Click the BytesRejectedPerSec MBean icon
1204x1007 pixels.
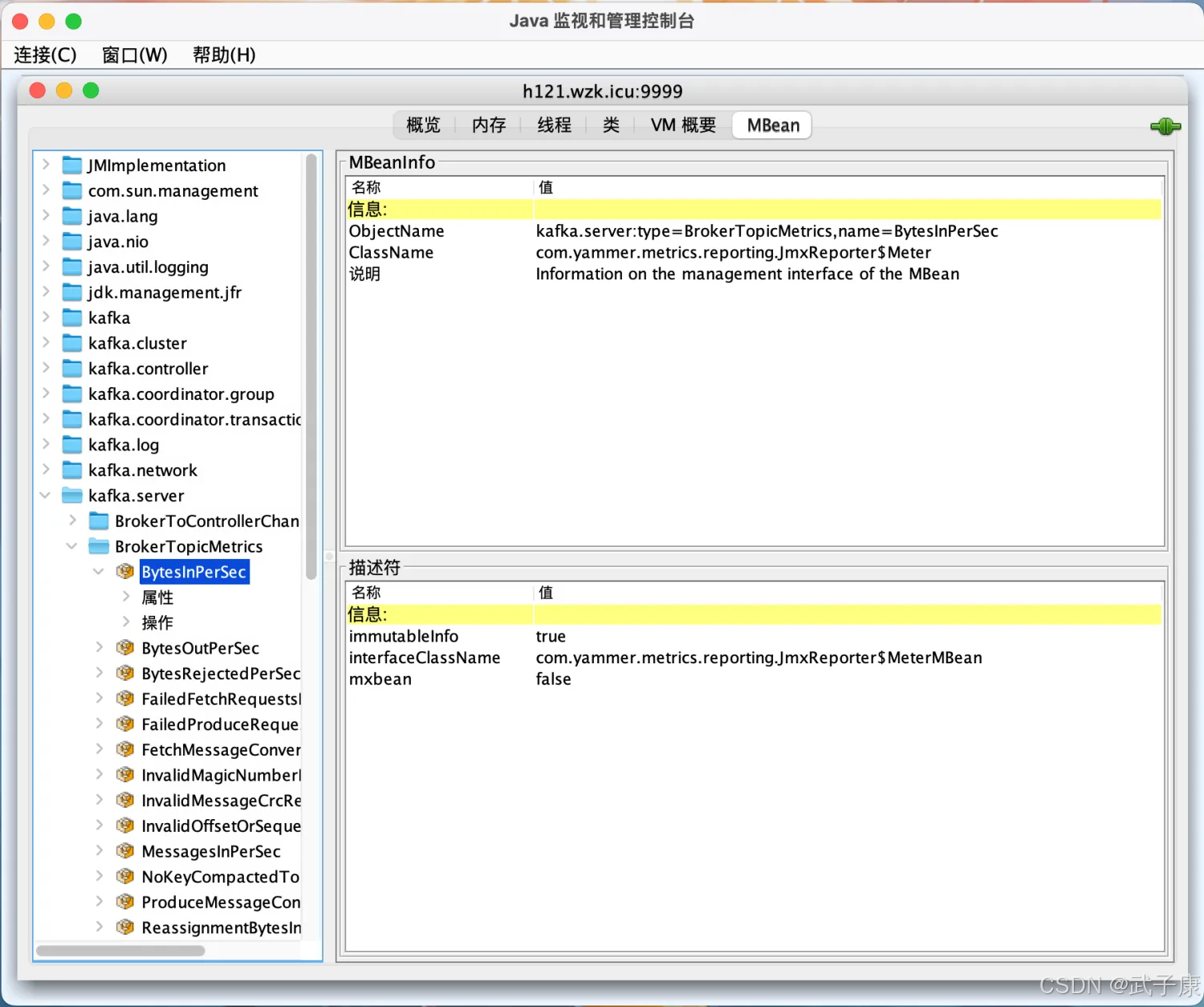tap(125, 674)
